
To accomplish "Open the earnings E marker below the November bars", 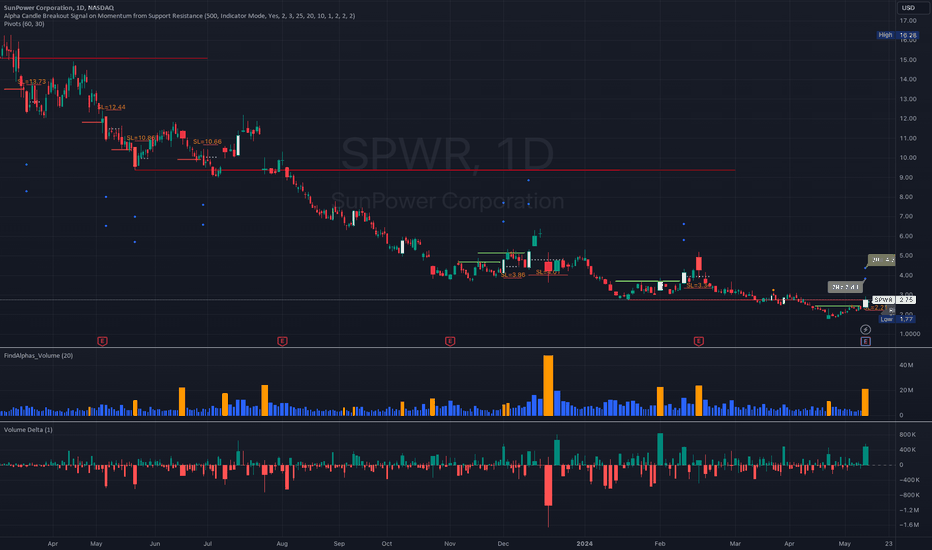I will [450, 341].
